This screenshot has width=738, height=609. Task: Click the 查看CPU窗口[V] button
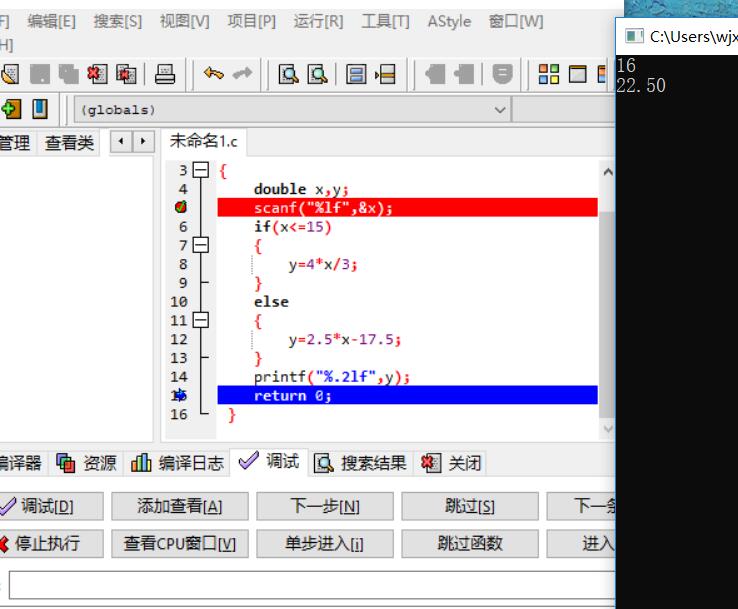pyautogui.click(x=180, y=544)
